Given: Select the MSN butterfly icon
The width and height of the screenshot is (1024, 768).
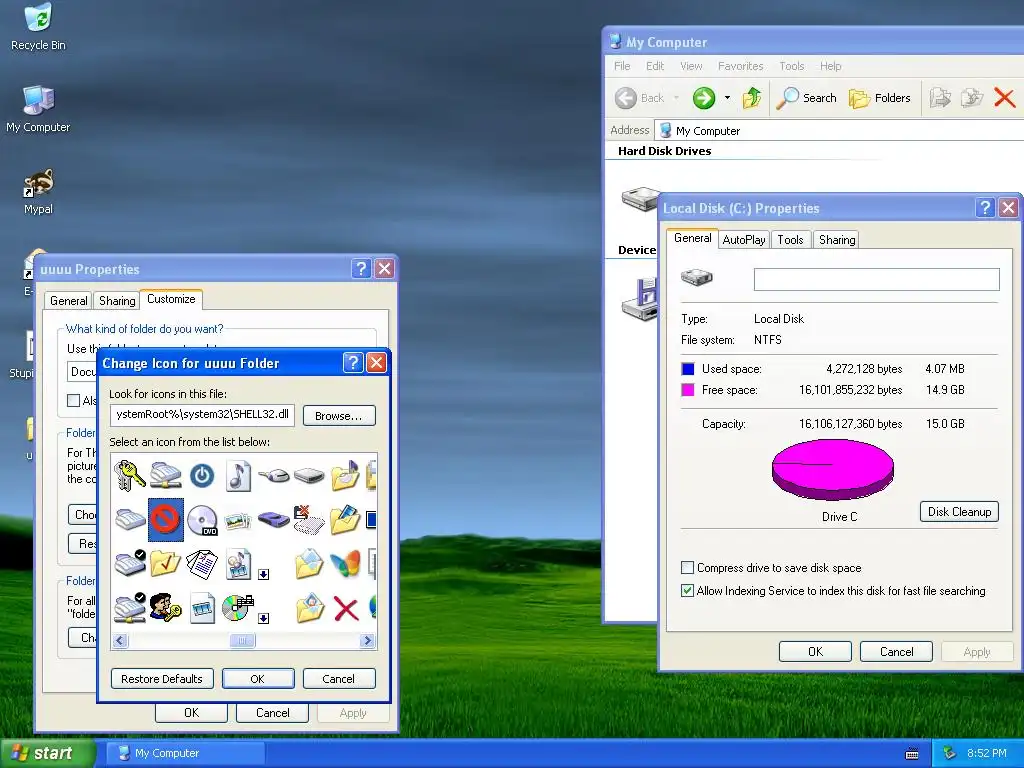Looking at the screenshot, I should tap(345, 564).
